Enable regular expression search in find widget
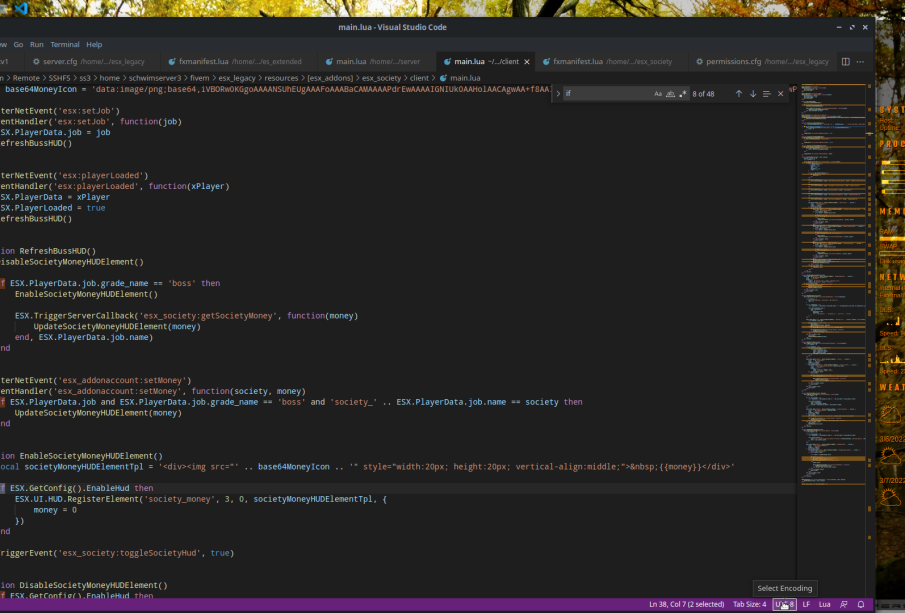This screenshot has width=905, height=613. point(682,93)
